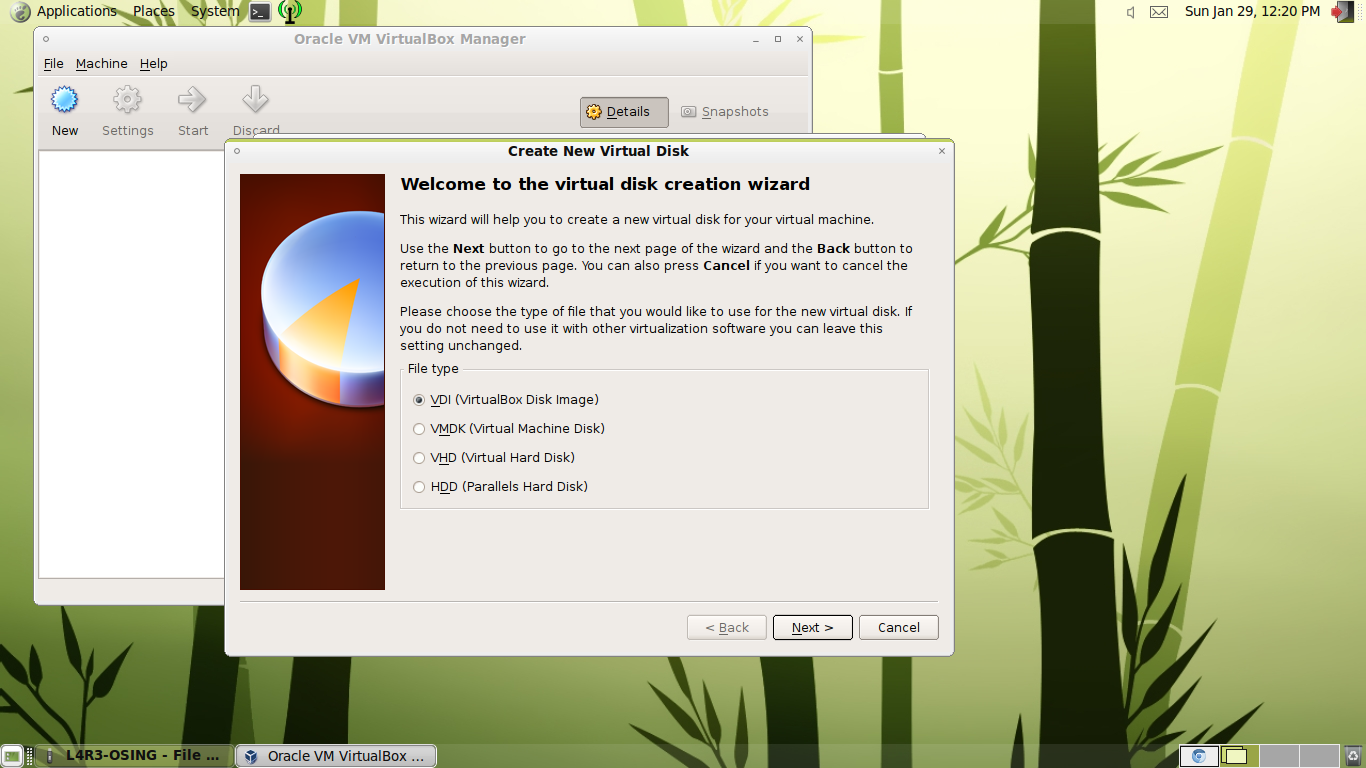
Task: Open the Machine menu
Action: (101, 64)
